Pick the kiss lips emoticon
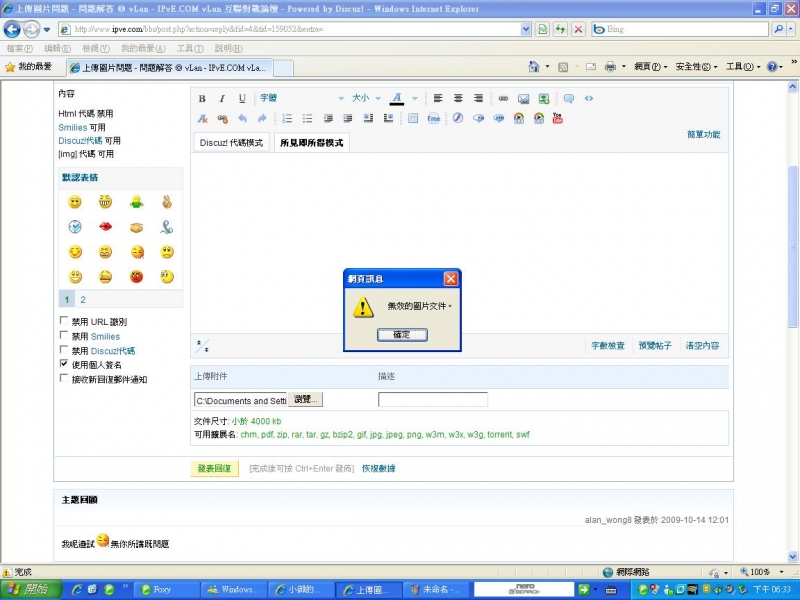800x600 pixels. click(105, 227)
